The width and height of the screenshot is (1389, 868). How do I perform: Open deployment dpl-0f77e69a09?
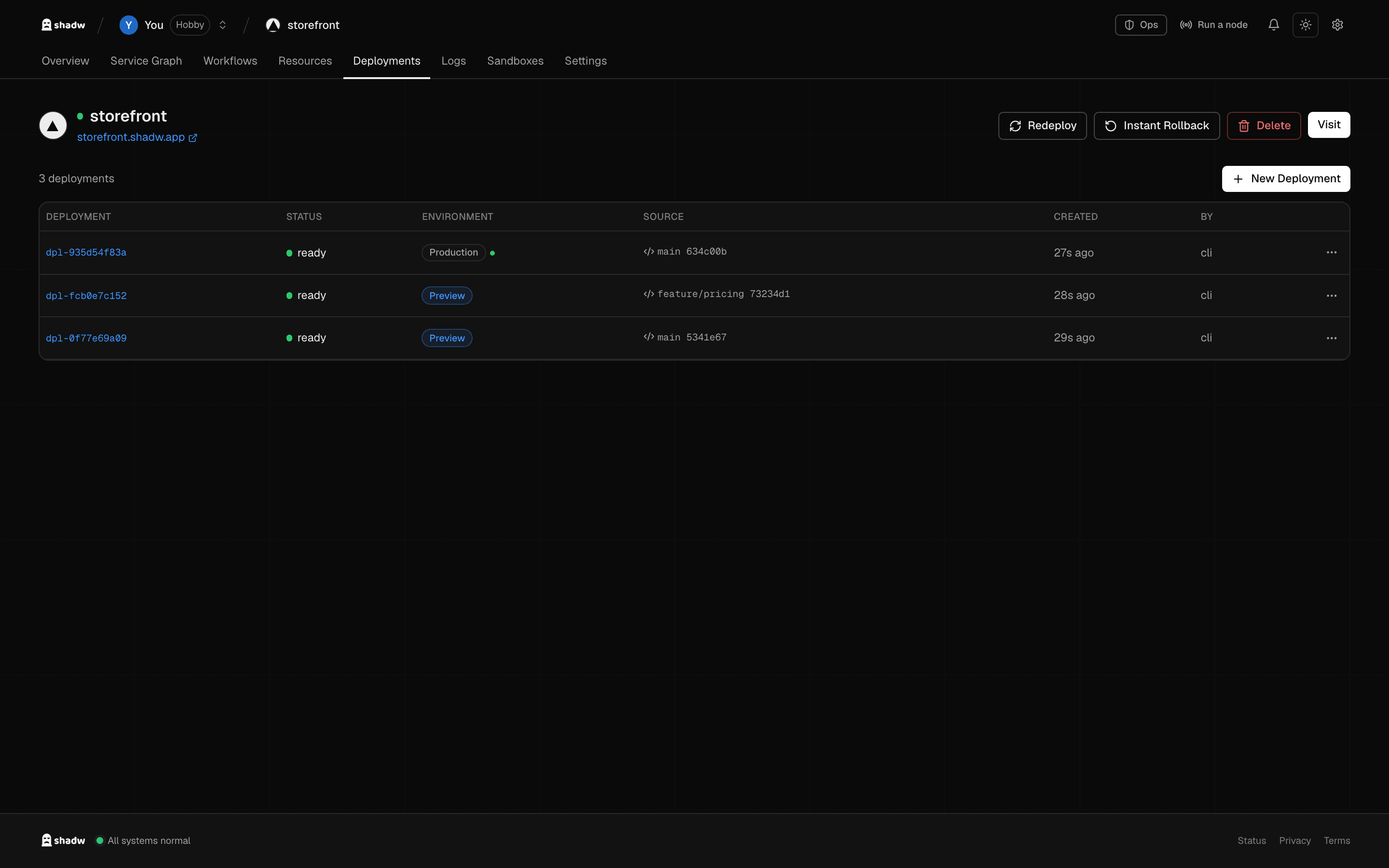pos(86,338)
